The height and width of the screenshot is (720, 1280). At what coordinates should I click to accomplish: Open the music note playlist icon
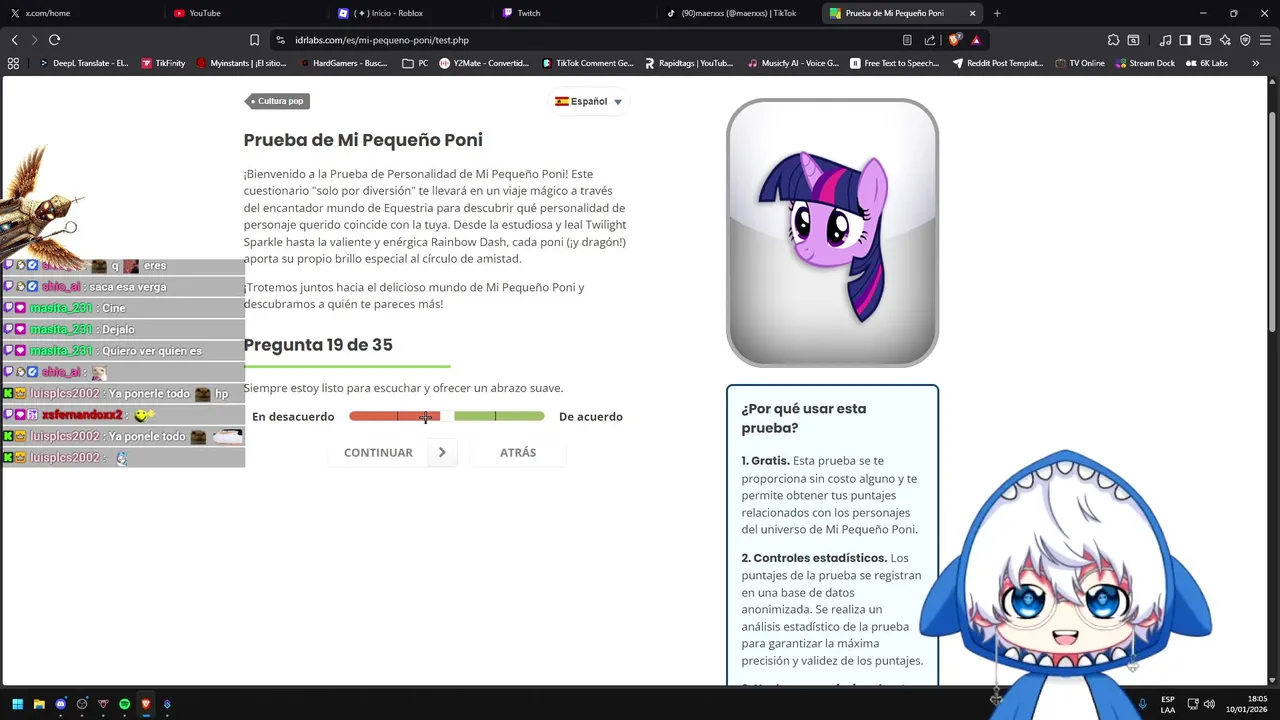[x=1165, y=40]
